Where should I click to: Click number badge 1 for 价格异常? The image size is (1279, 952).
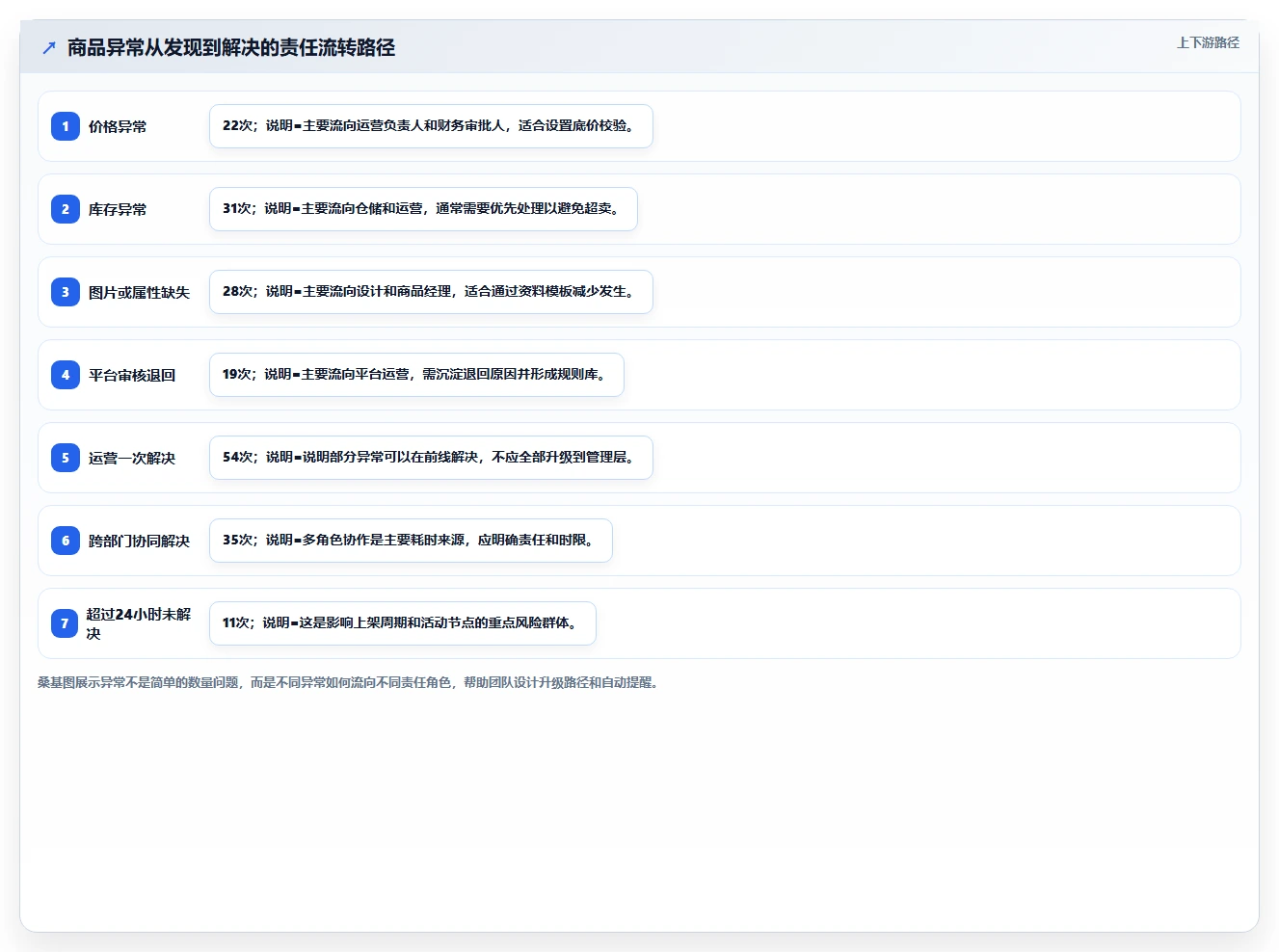(66, 126)
